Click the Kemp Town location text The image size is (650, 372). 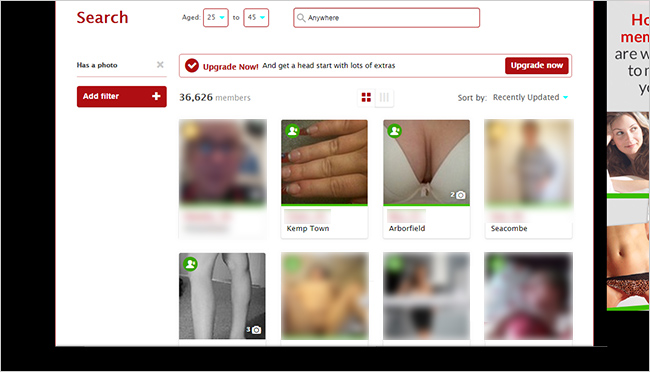coord(308,229)
